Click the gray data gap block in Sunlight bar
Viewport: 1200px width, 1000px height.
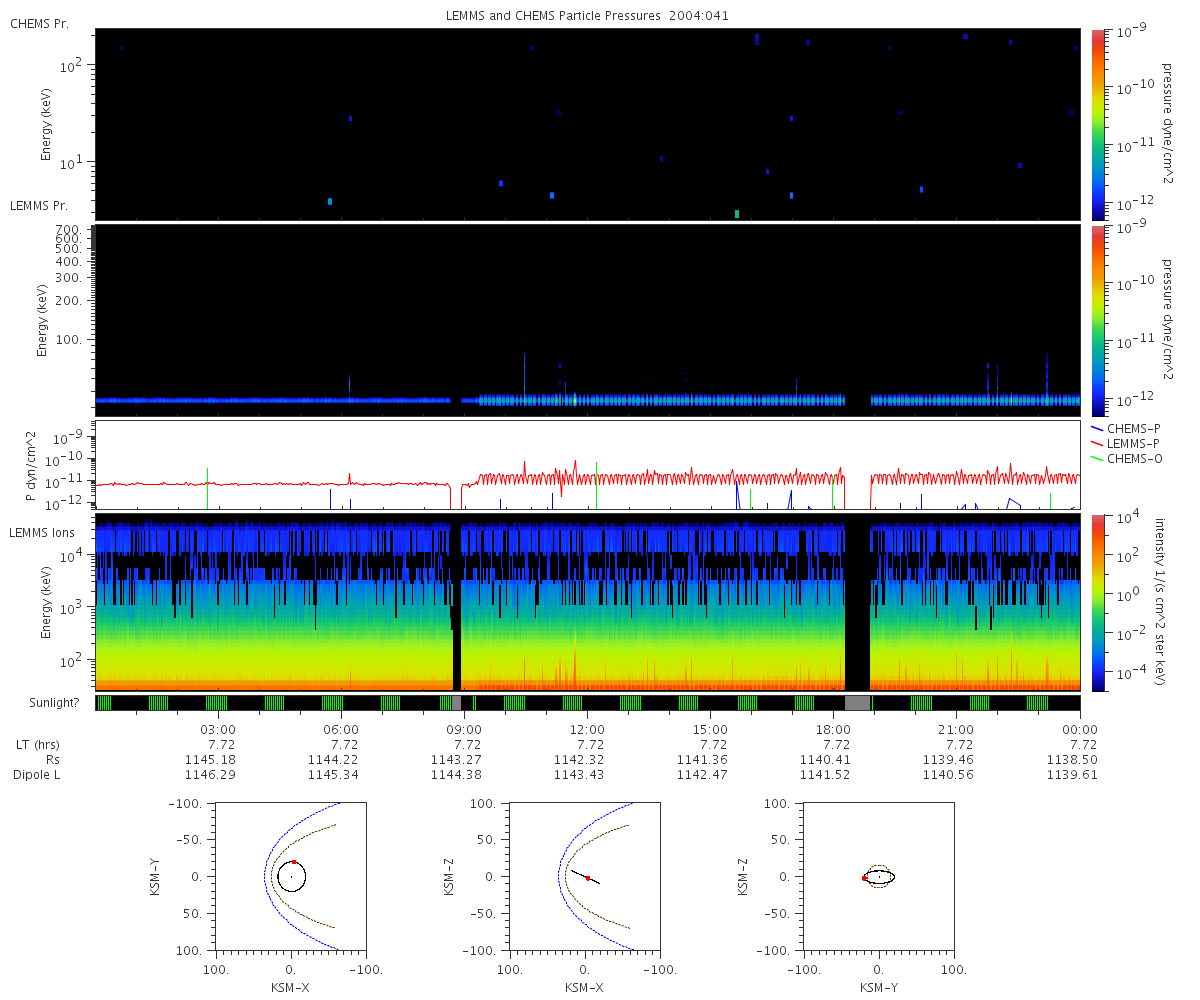pyautogui.click(x=858, y=703)
